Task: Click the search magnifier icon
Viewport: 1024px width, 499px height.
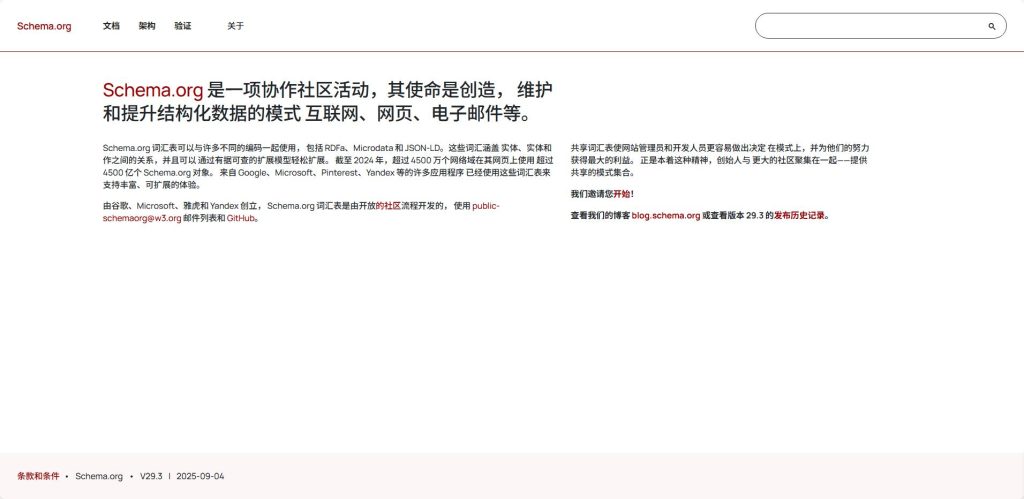Action: pos(991,26)
